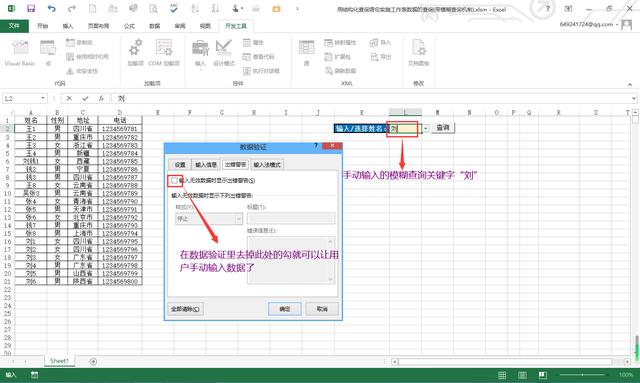Expand the formula bar

[x=633, y=98]
